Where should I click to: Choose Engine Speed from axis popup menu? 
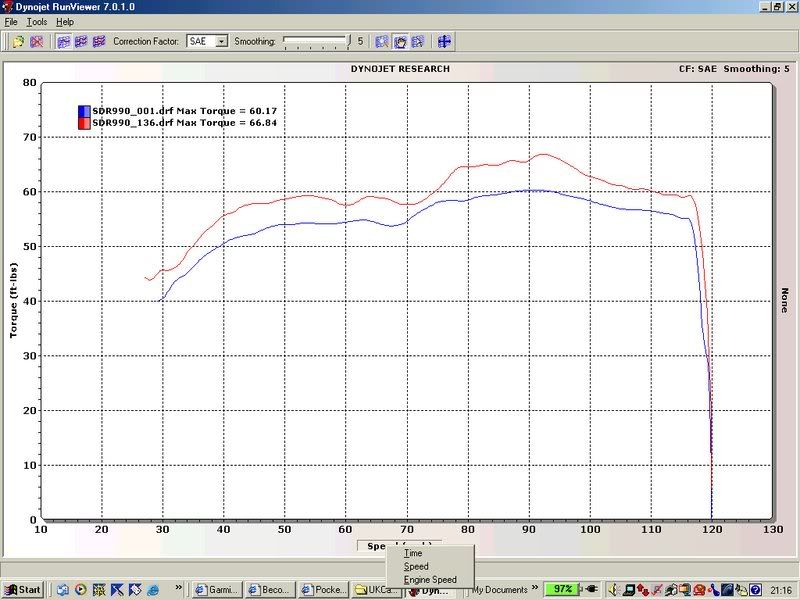coord(430,579)
